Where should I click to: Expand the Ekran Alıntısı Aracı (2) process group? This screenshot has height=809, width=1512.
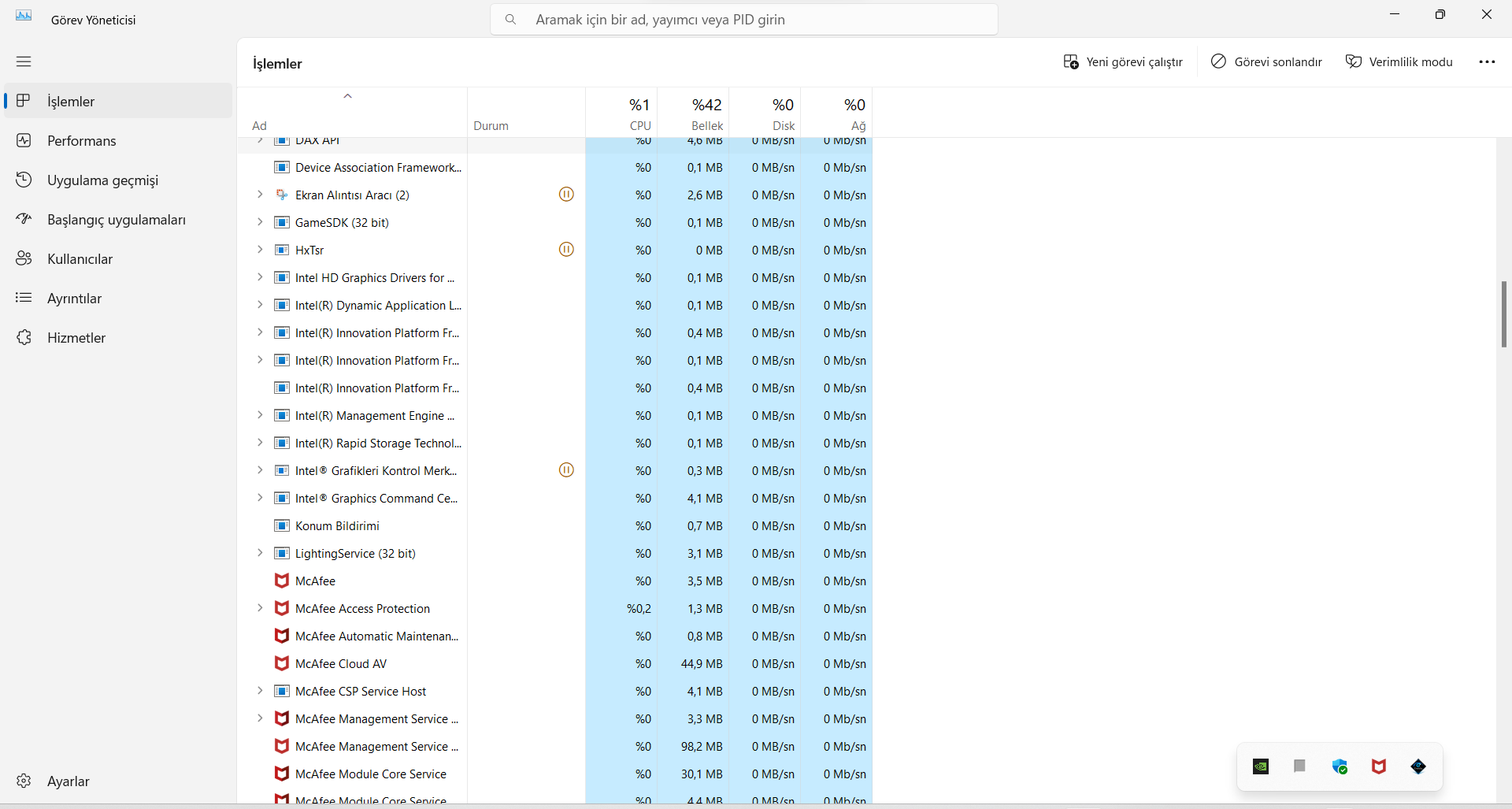(x=260, y=195)
